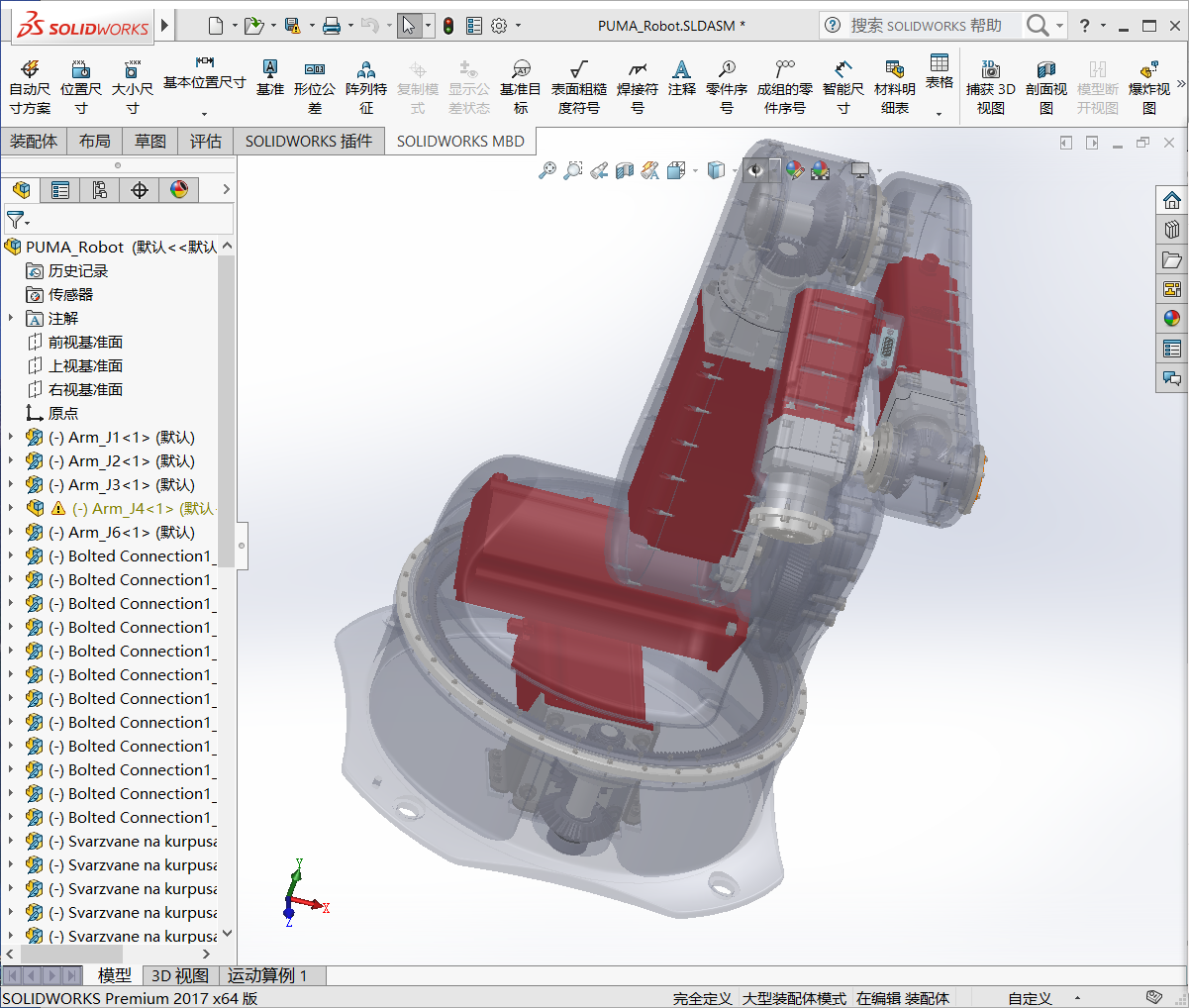Toggle Section View in heads-up toolbar

pos(624,170)
